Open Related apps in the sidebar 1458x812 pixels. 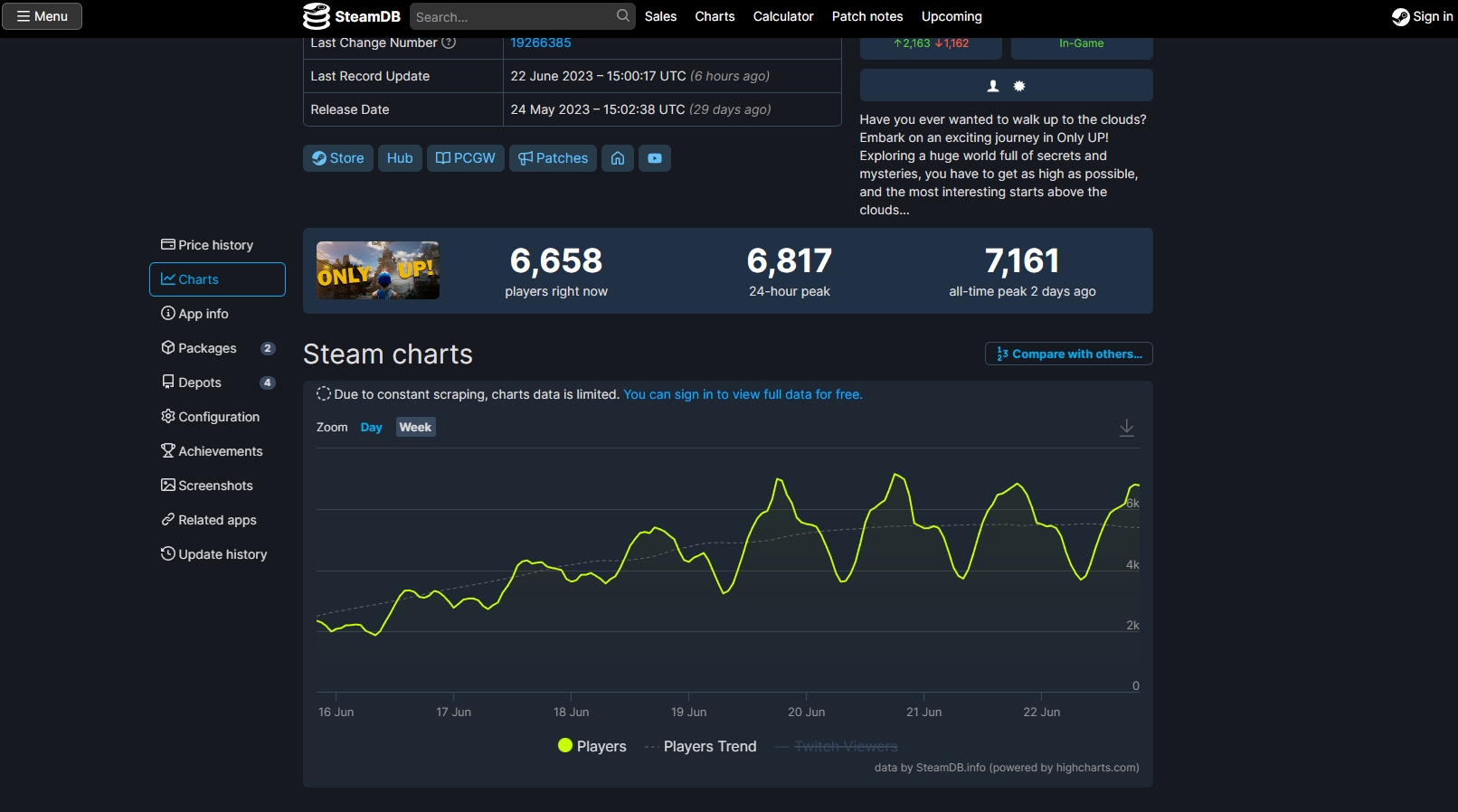217,520
